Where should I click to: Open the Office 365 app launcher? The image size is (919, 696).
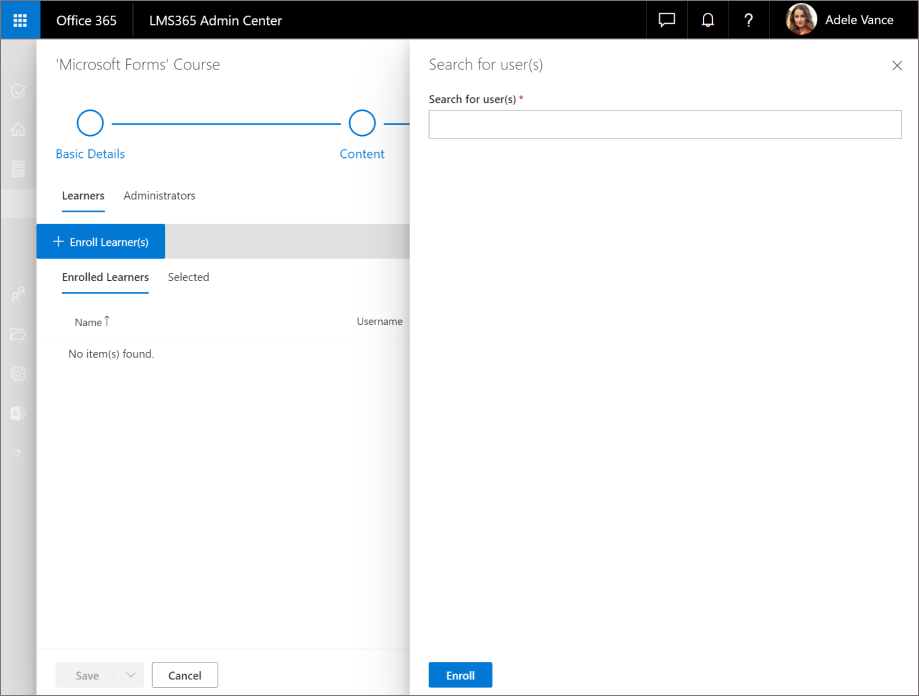(x=20, y=20)
